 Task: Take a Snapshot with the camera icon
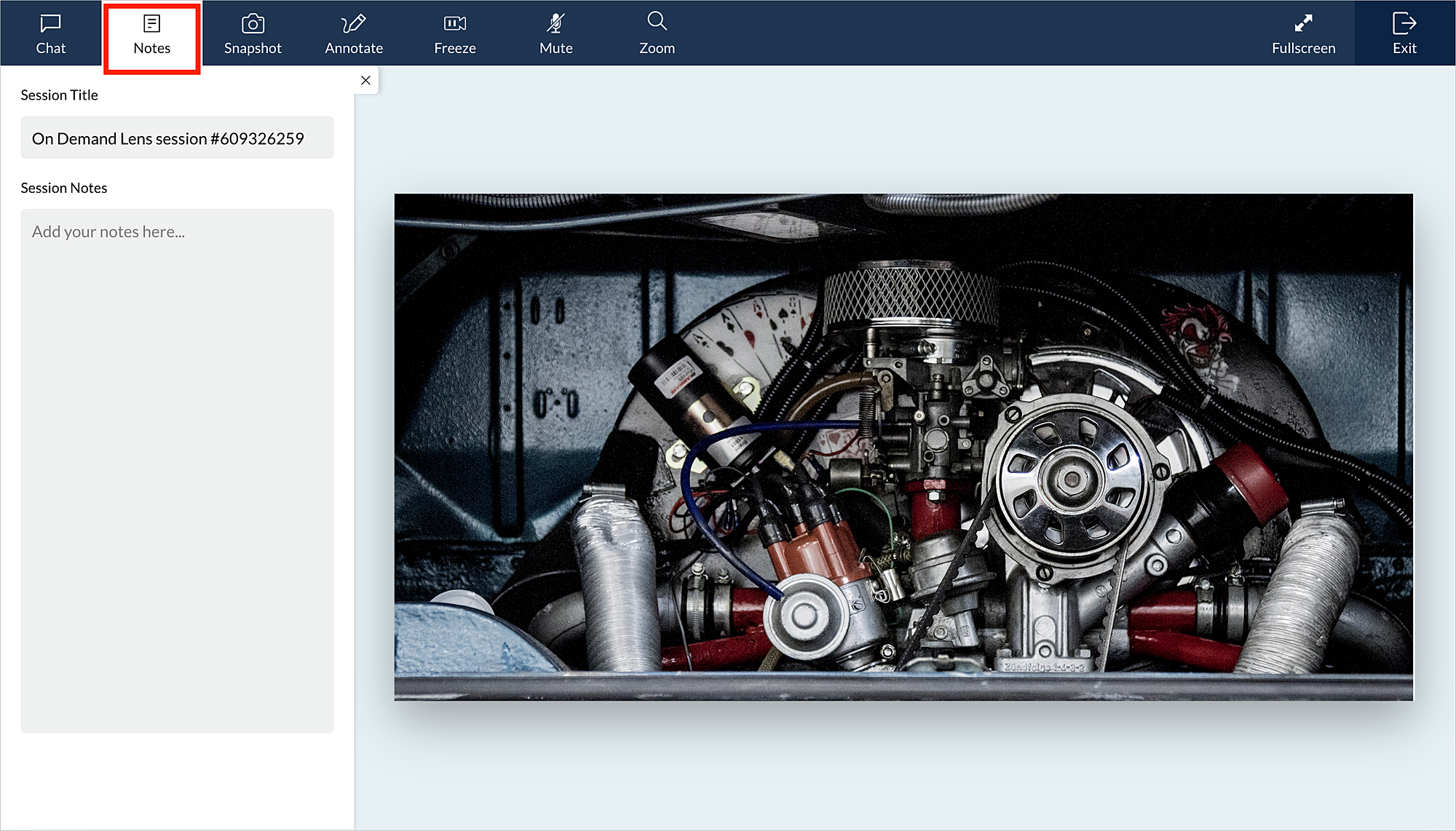click(x=253, y=23)
